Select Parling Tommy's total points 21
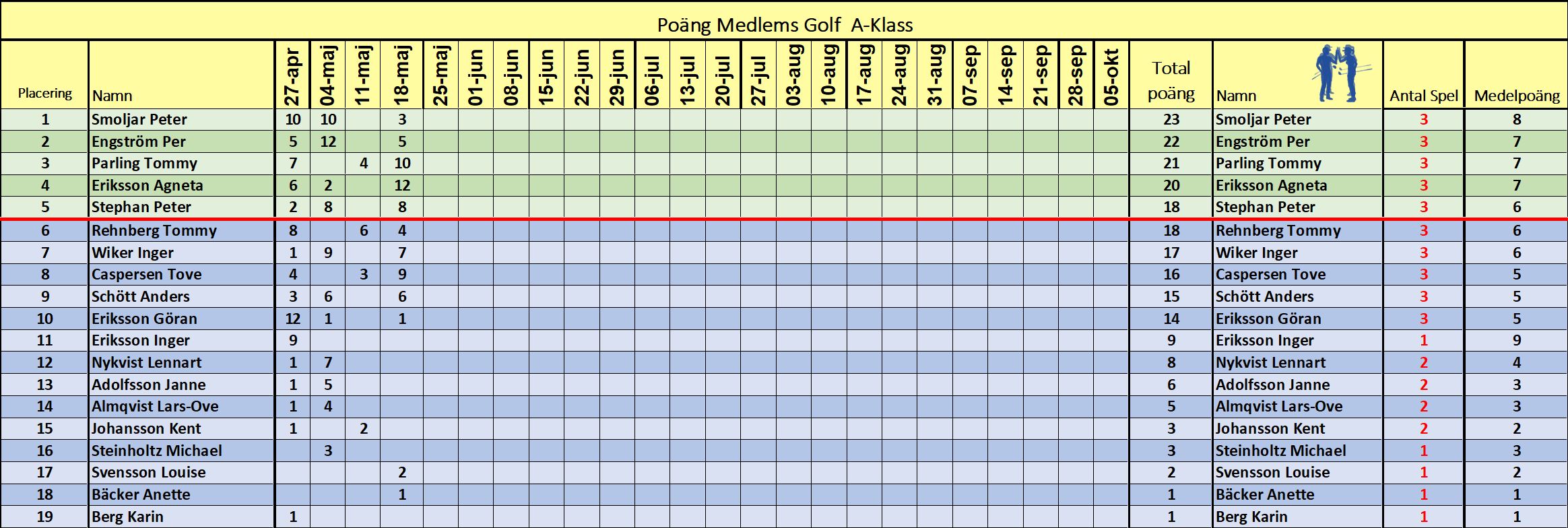1568x528 pixels. click(1171, 163)
